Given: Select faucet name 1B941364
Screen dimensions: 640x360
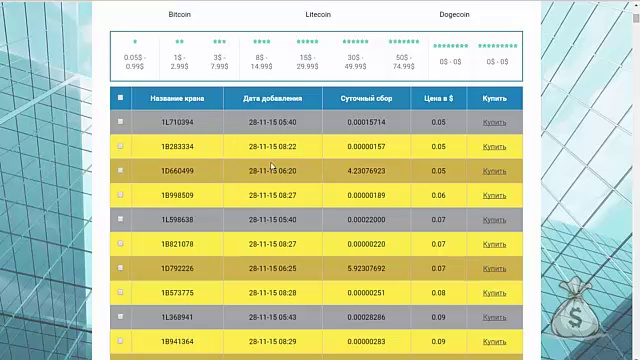Looking at the screenshot, I should [177, 342].
